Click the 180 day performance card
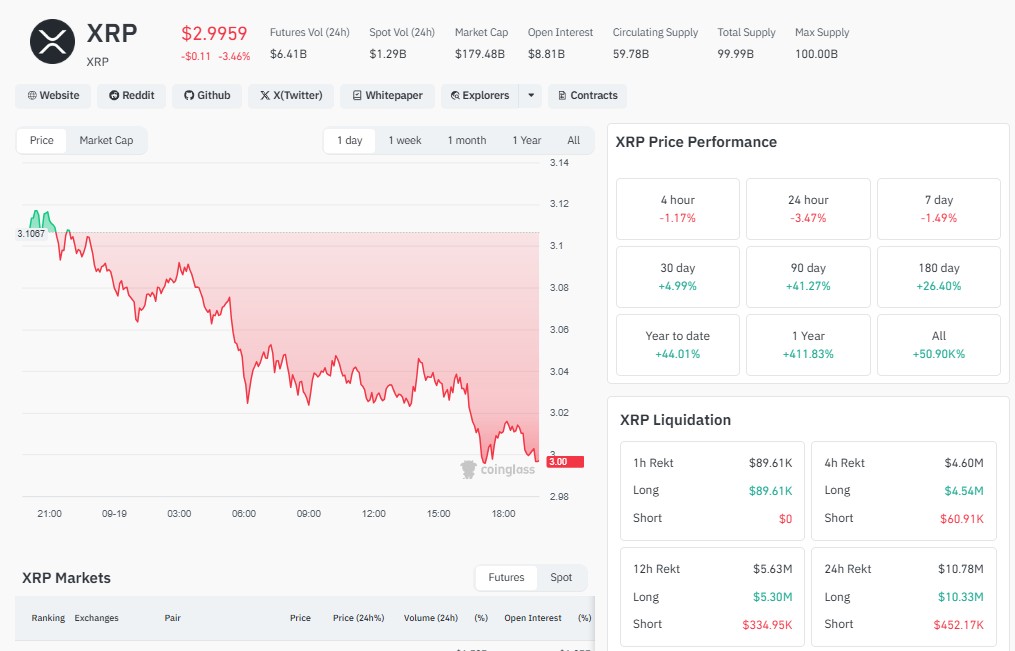The image size is (1015, 651). (939, 277)
